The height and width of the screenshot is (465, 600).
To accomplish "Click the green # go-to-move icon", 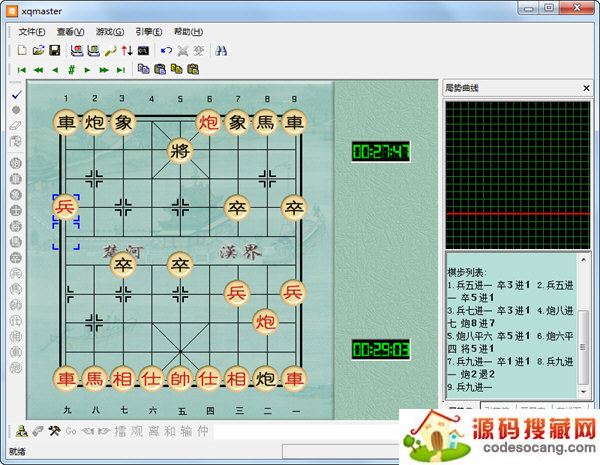I will tap(72, 70).
